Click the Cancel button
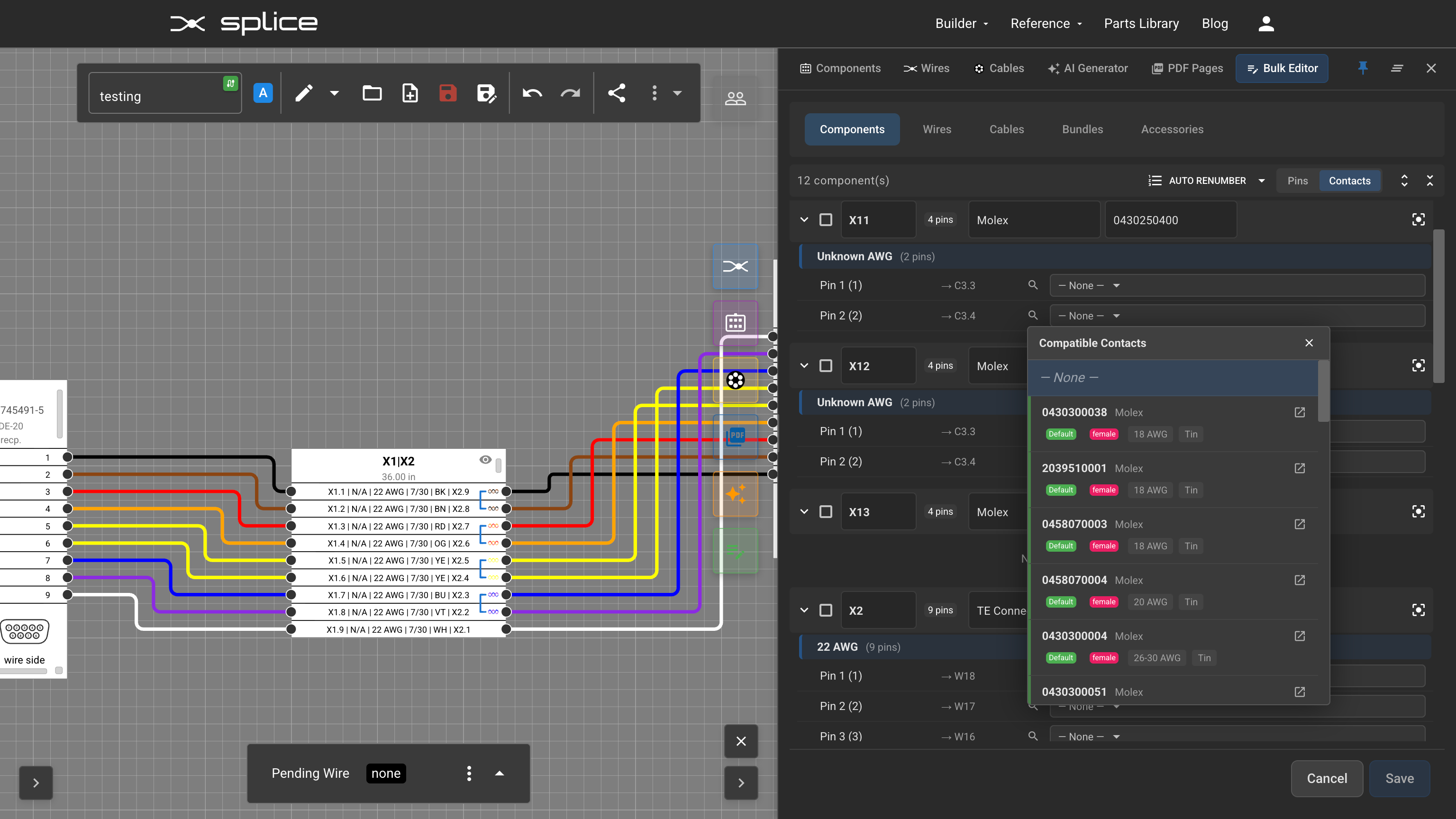The image size is (1456, 819). 1327,778
